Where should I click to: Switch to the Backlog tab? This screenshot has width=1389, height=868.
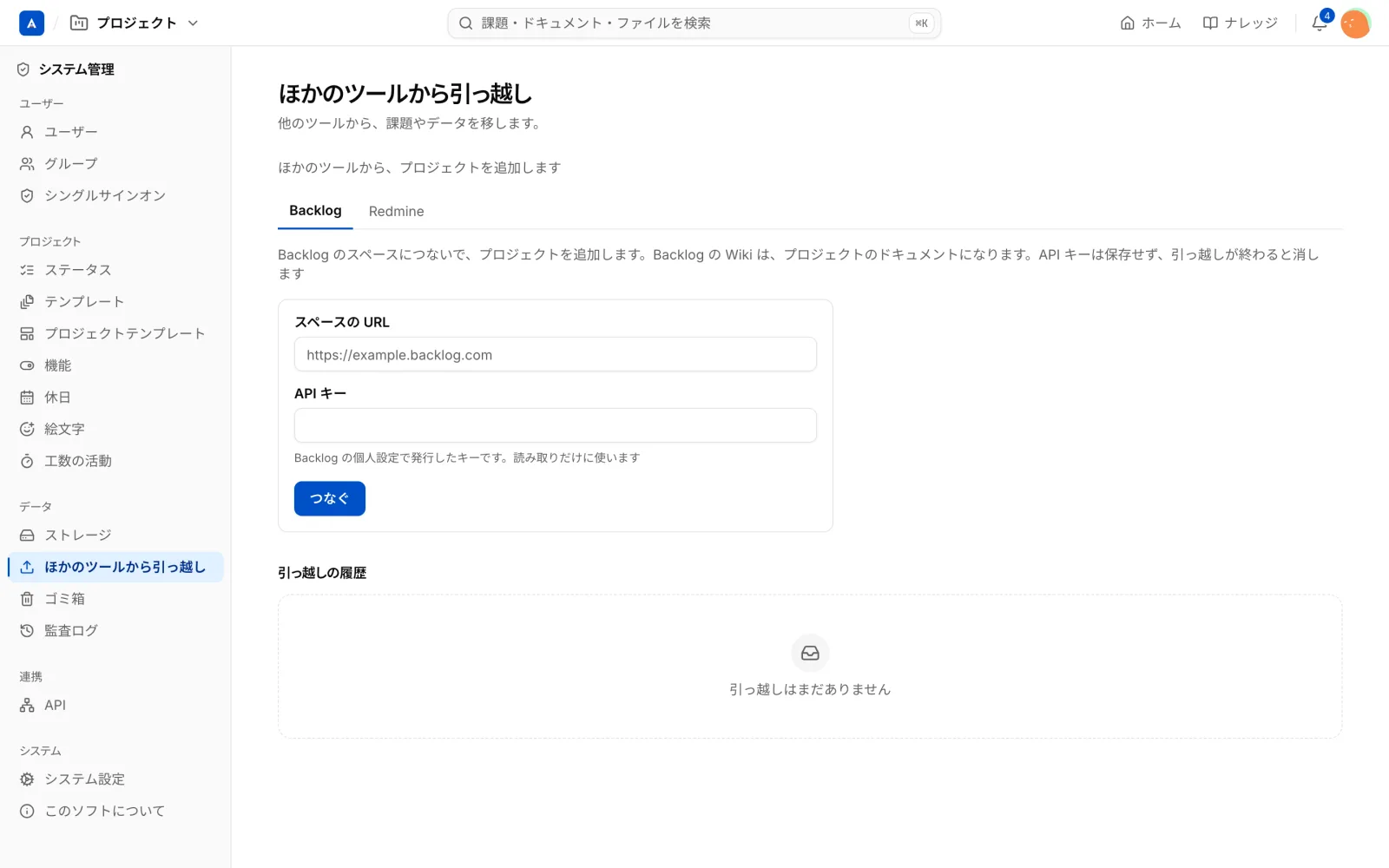(x=315, y=211)
